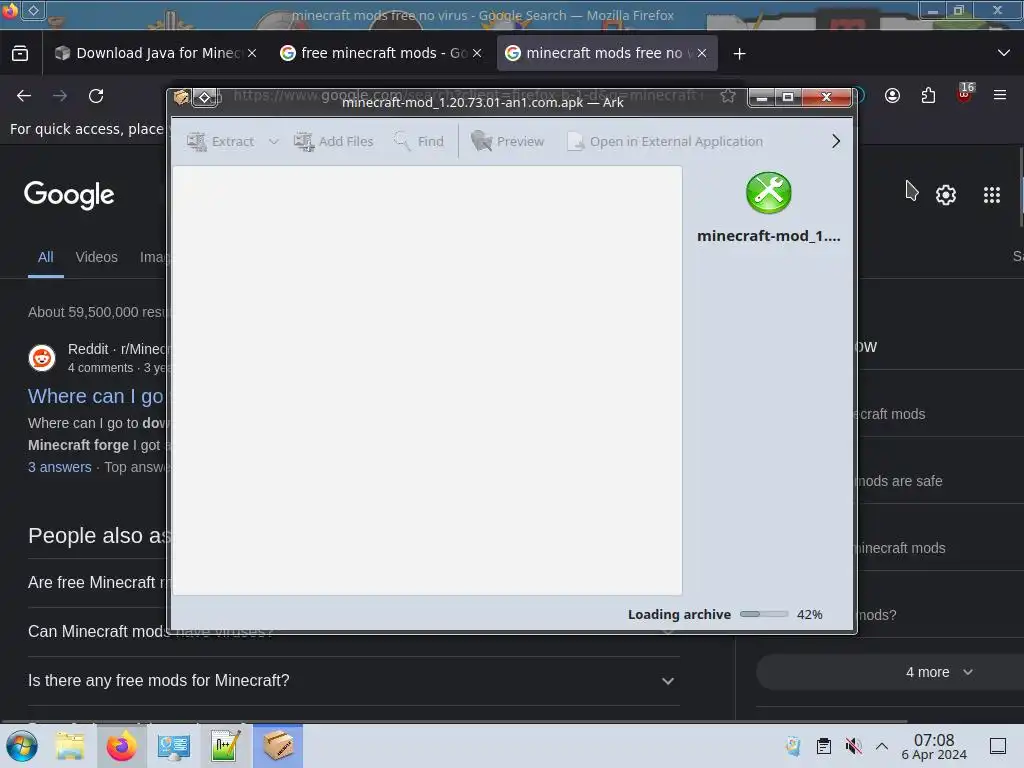The height and width of the screenshot is (768, 1024).
Task: Go back in Firefox
Action: pyautogui.click(x=24, y=96)
